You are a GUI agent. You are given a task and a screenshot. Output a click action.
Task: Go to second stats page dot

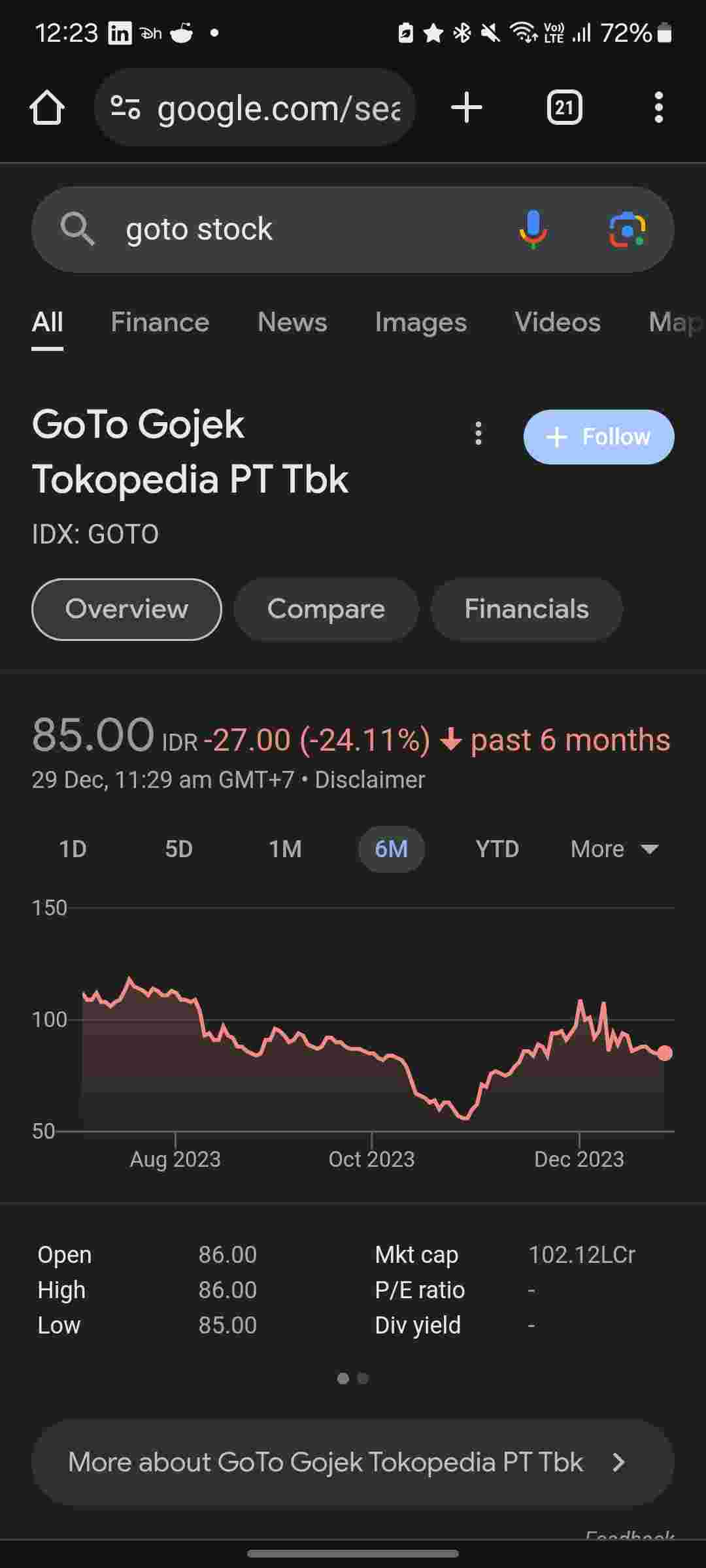click(x=363, y=1379)
